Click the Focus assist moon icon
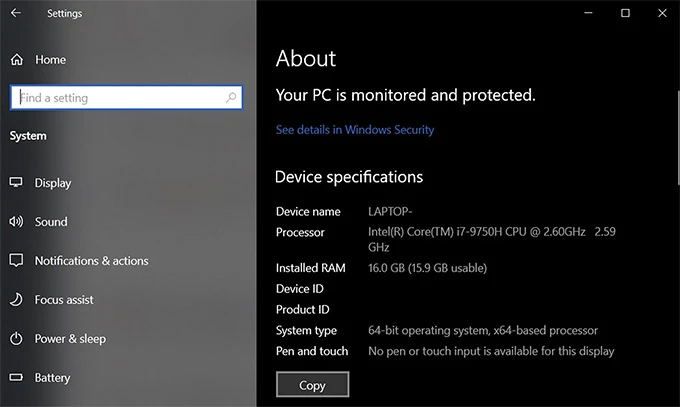Viewport: 680px width, 407px height. coord(16,300)
